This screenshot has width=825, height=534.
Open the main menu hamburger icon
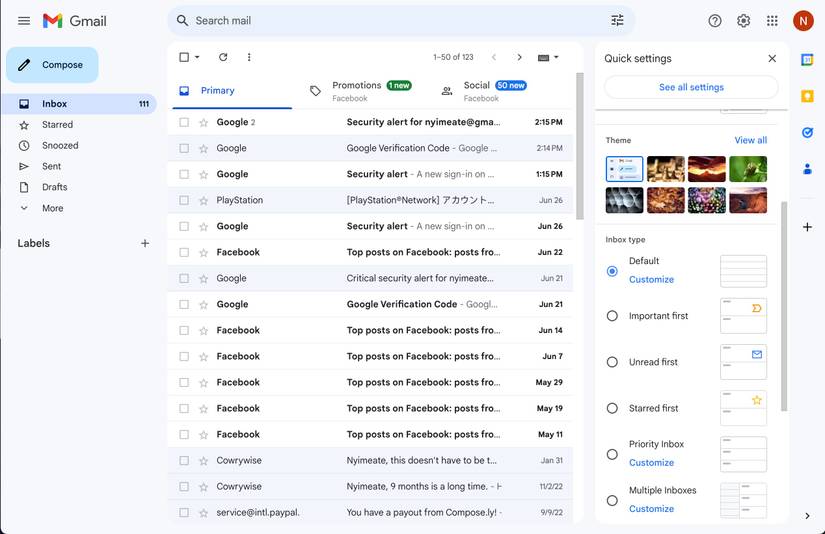tap(24, 21)
